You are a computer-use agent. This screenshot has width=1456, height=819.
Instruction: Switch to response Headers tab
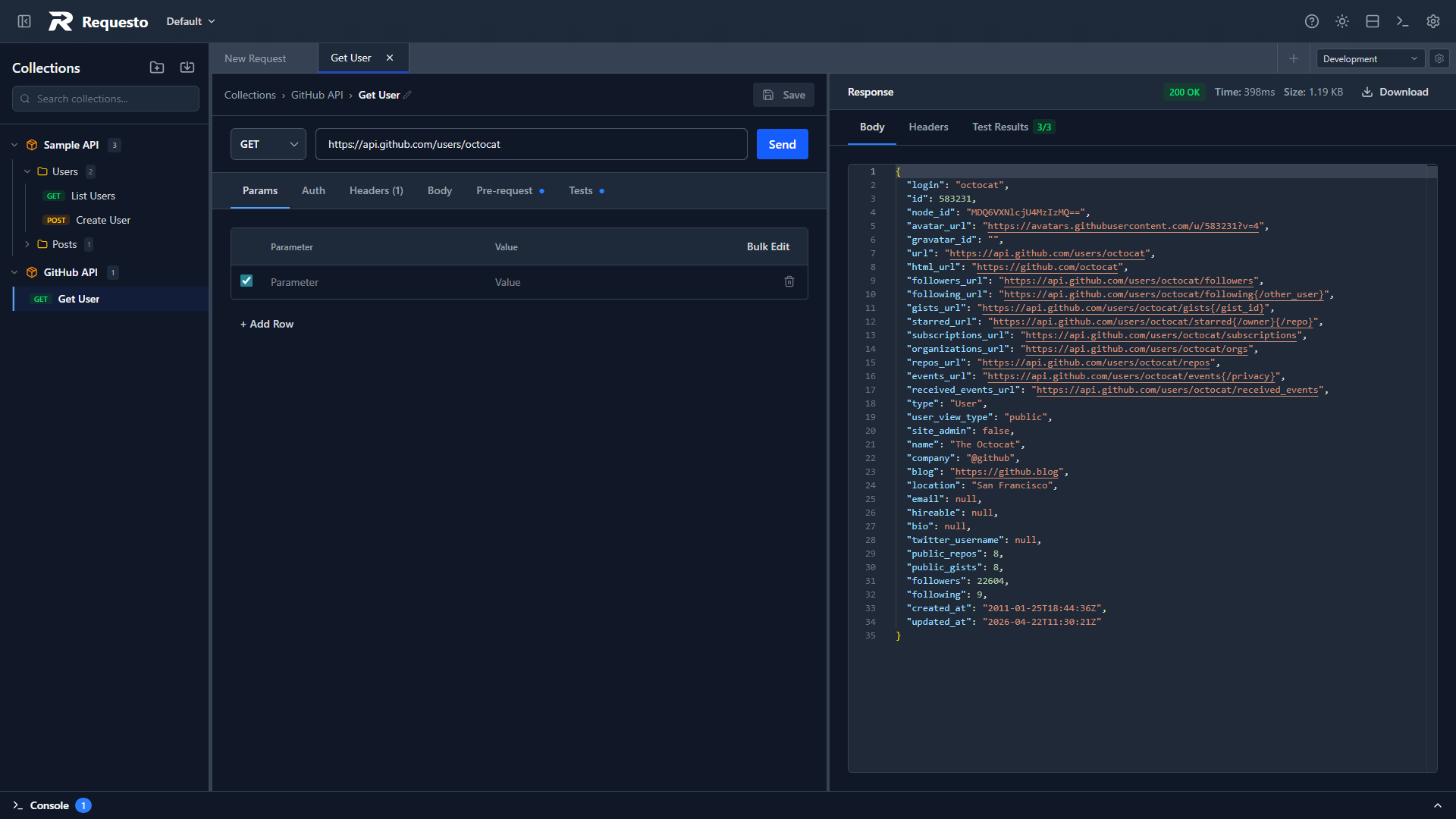pos(928,127)
